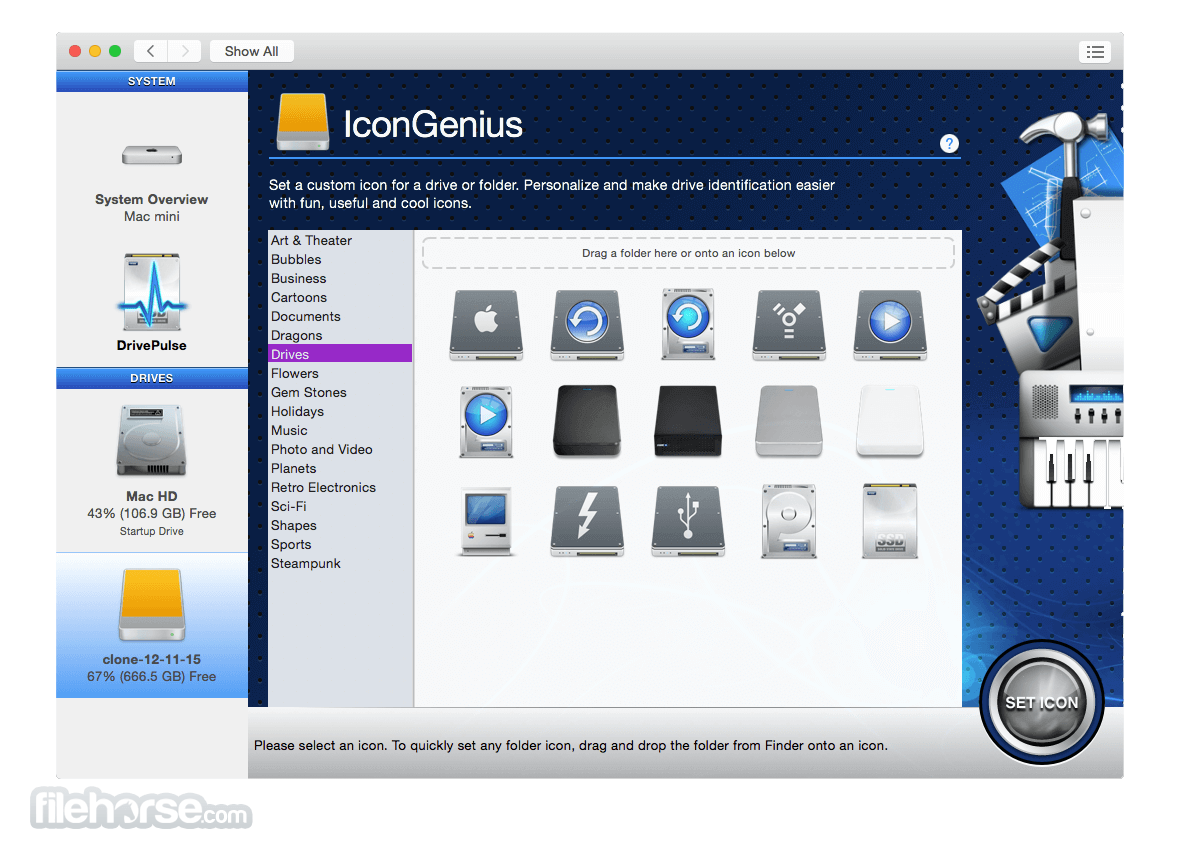Toggle the list view icon in title bar
1180x859 pixels.
[x=1095, y=51]
